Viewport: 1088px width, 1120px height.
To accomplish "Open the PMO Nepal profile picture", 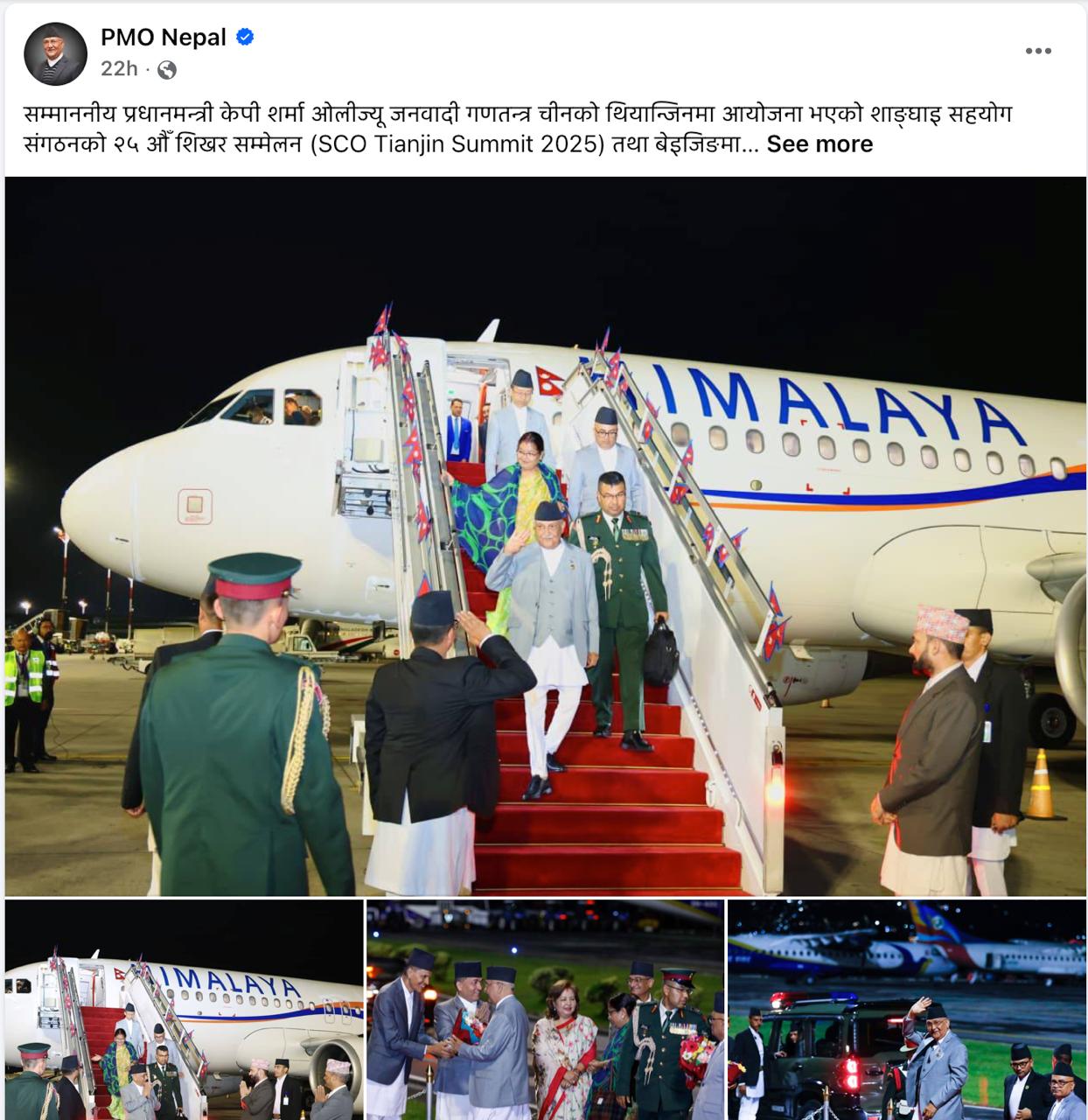I will click(54, 53).
